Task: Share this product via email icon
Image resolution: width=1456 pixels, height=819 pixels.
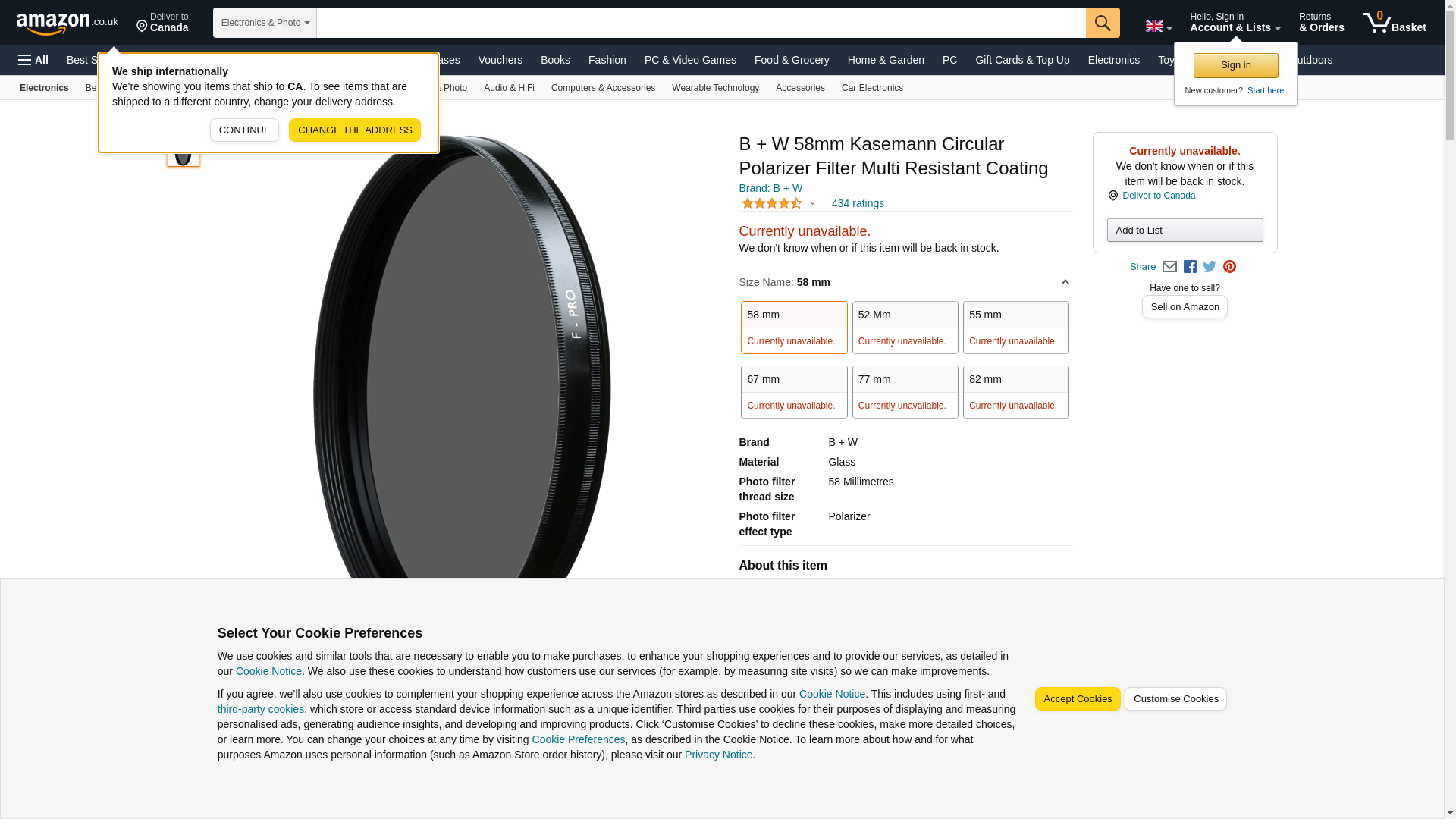Action: coord(1169,267)
